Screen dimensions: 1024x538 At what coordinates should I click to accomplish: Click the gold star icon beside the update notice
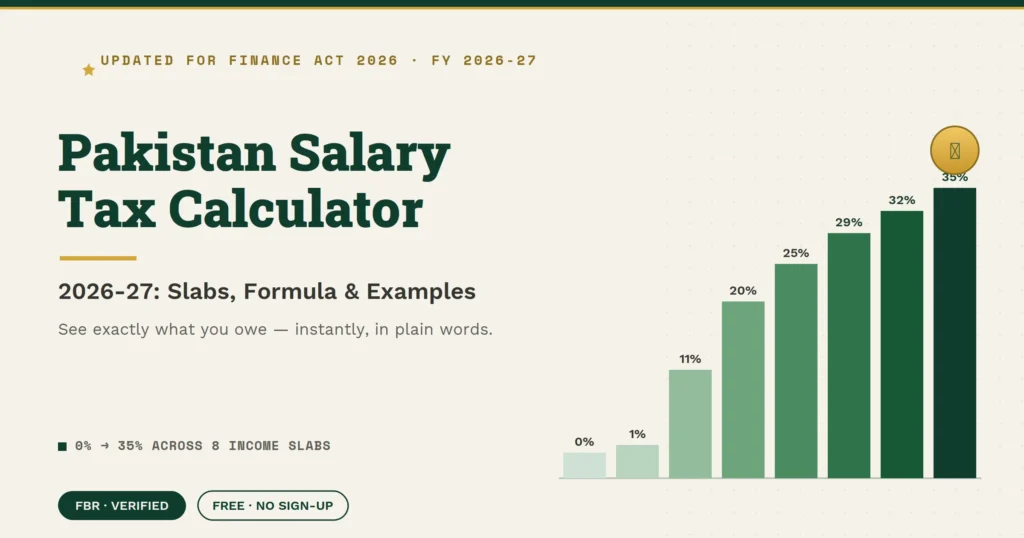coord(89,70)
